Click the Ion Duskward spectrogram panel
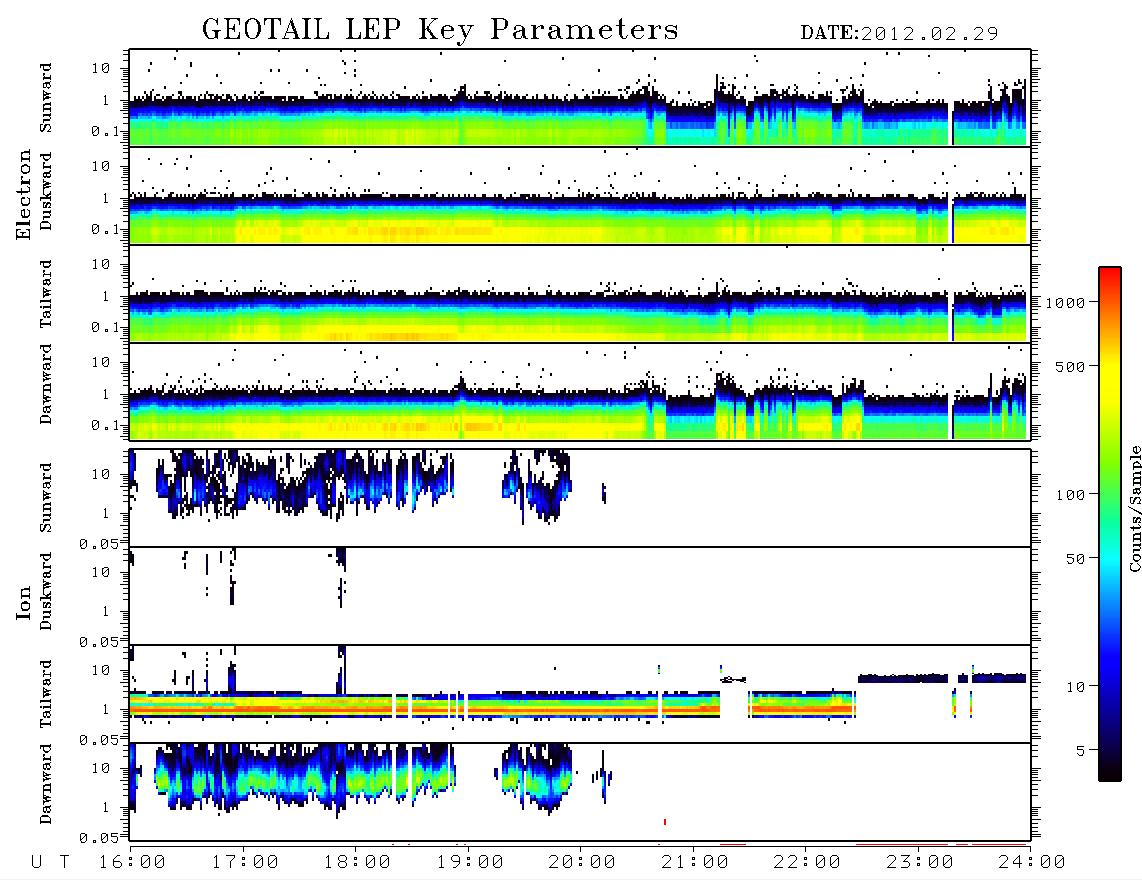 [x=580, y=596]
